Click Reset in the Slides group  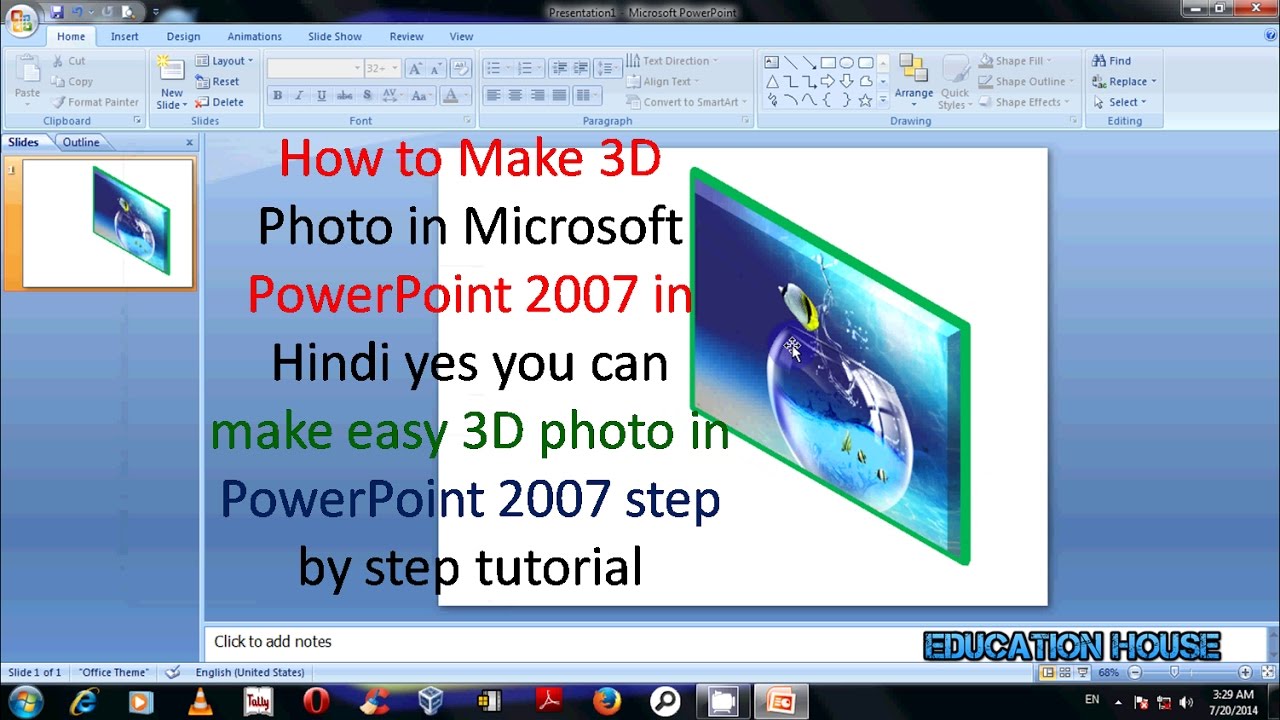(x=218, y=81)
